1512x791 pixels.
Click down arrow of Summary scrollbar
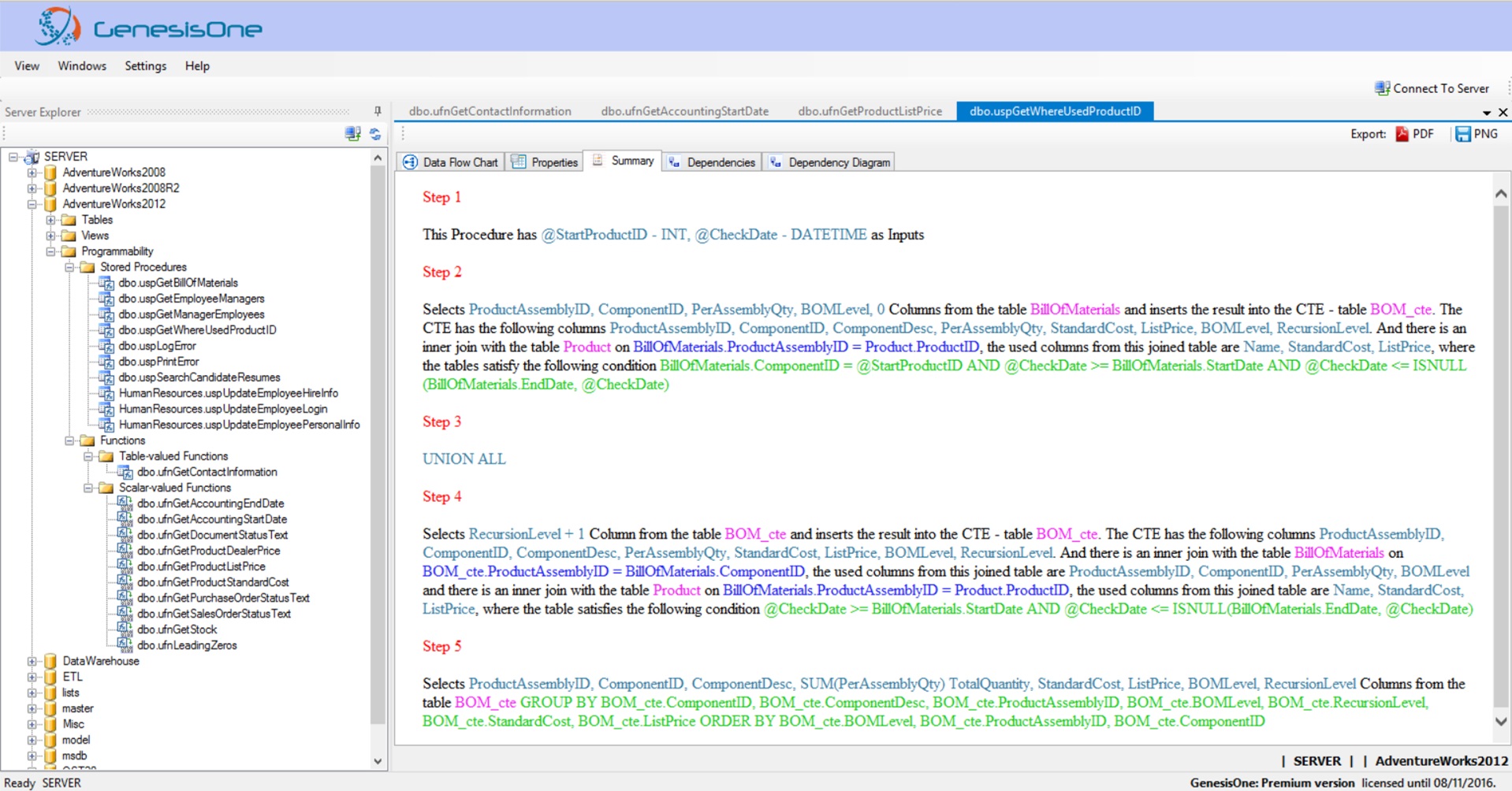(x=1501, y=721)
